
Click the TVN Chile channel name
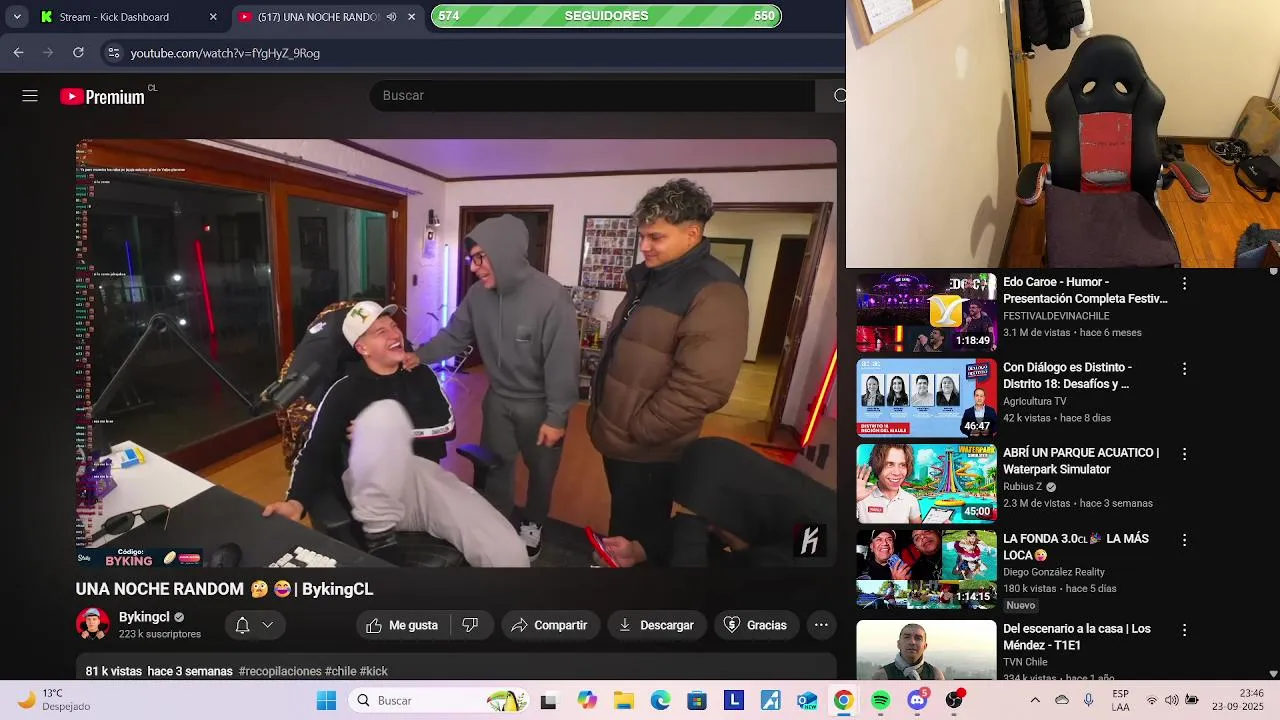(x=1025, y=662)
